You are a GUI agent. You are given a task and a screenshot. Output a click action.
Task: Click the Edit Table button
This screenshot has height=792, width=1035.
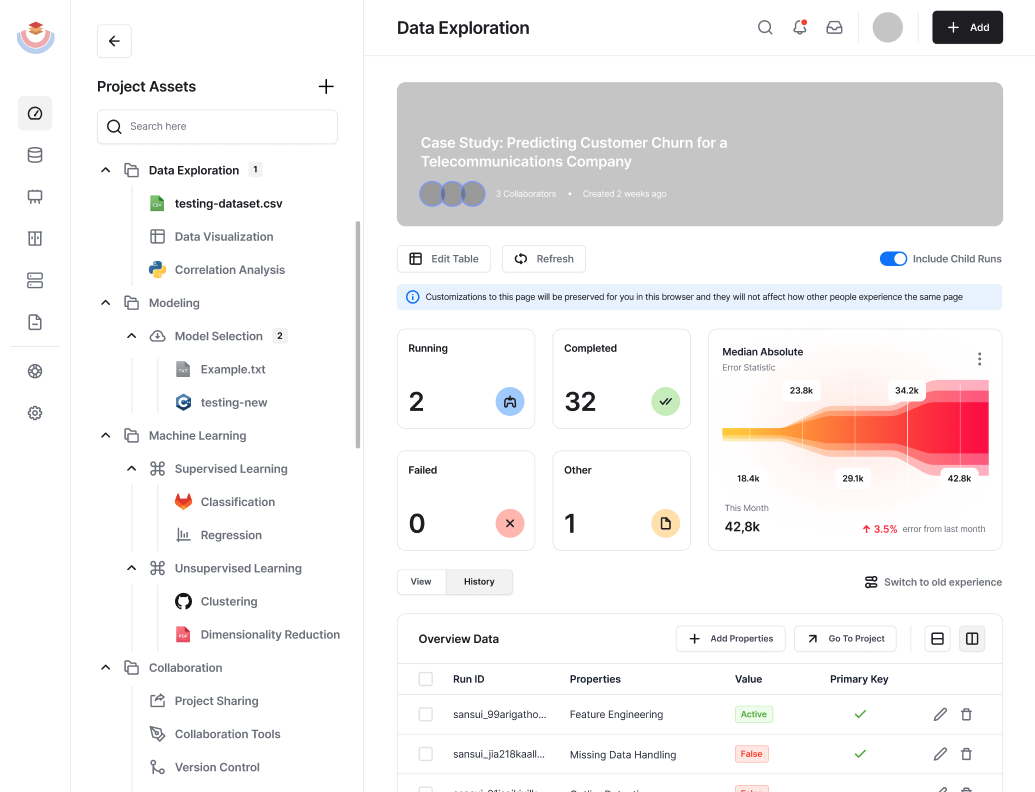point(444,259)
